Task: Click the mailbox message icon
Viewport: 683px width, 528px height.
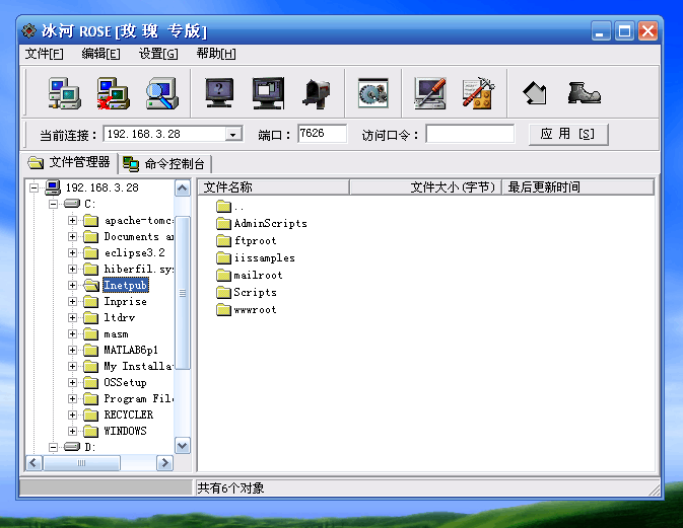Action: coord(316,93)
